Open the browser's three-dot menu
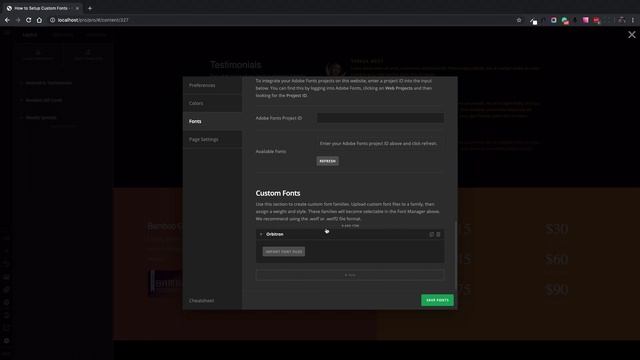640x360 pixels. point(633,20)
